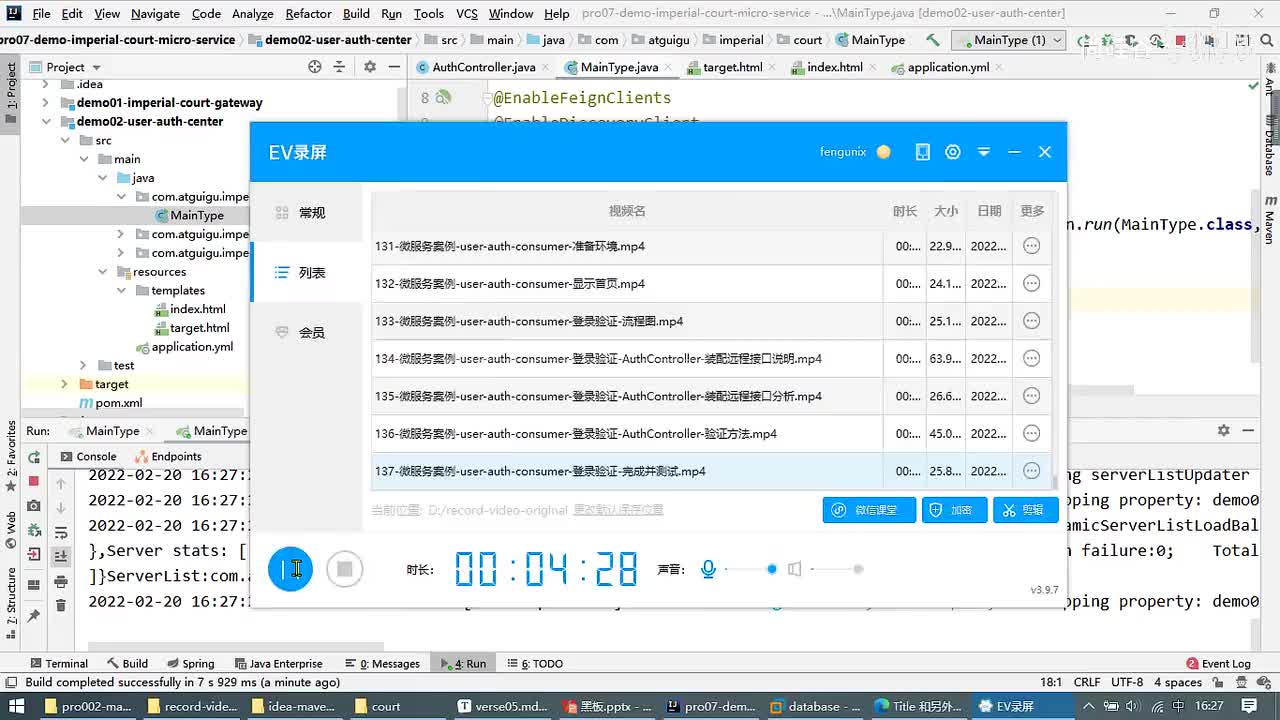This screenshot has height=720, width=1280.
Task: Open the EV录屏 settings gear
Action: [x=953, y=152]
